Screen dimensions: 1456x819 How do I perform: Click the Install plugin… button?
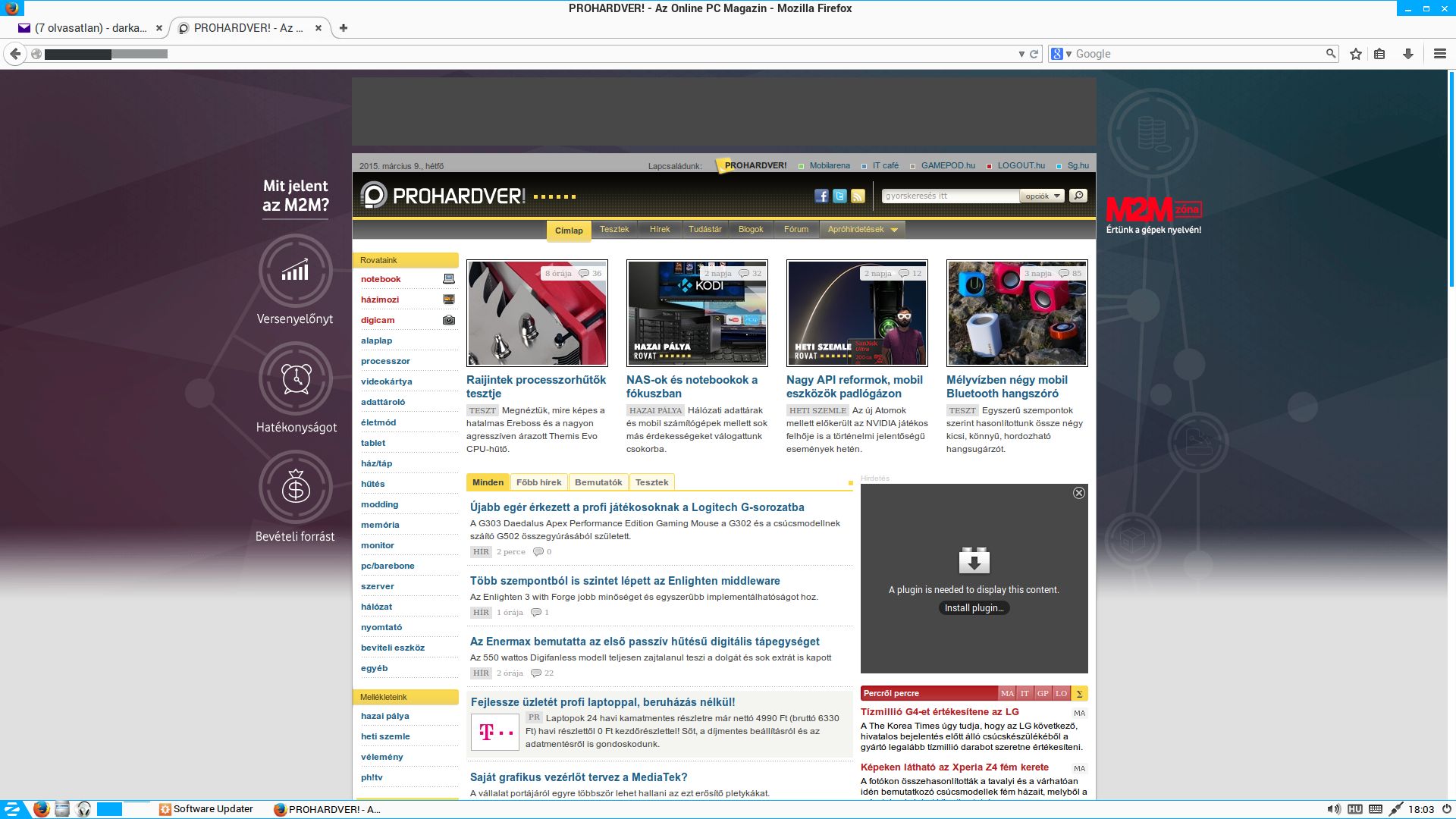tap(974, 608)
